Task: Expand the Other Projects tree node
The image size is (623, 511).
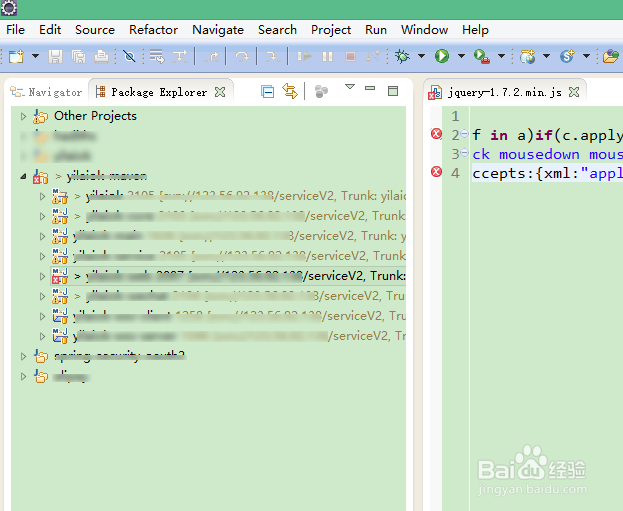Action: coord(23,116)
